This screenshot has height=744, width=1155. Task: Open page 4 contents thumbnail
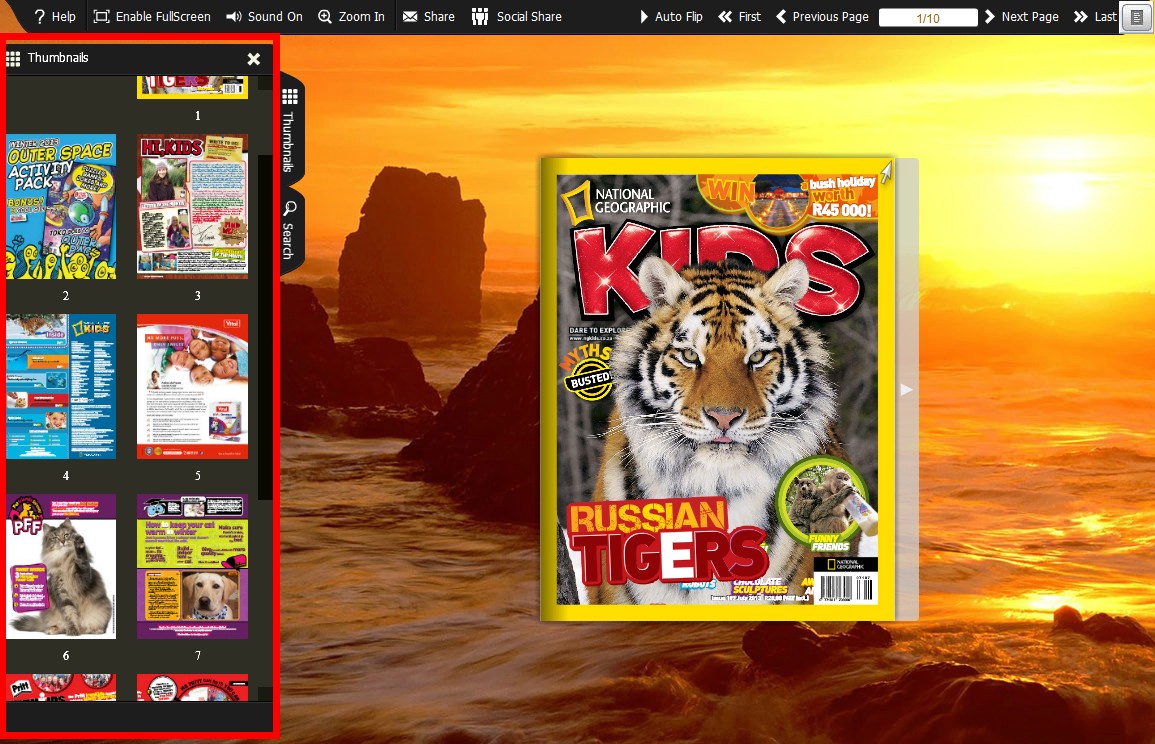(x=61, y=387)
